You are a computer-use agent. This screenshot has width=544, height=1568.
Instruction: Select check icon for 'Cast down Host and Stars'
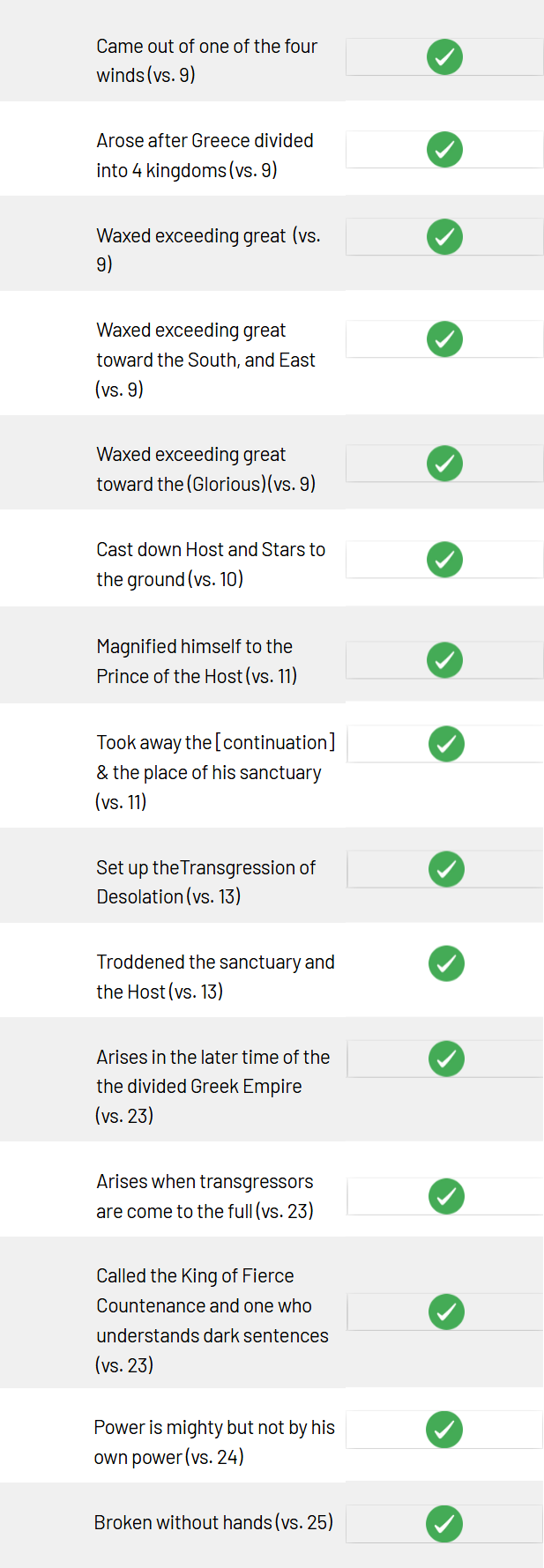click(444, 559)
